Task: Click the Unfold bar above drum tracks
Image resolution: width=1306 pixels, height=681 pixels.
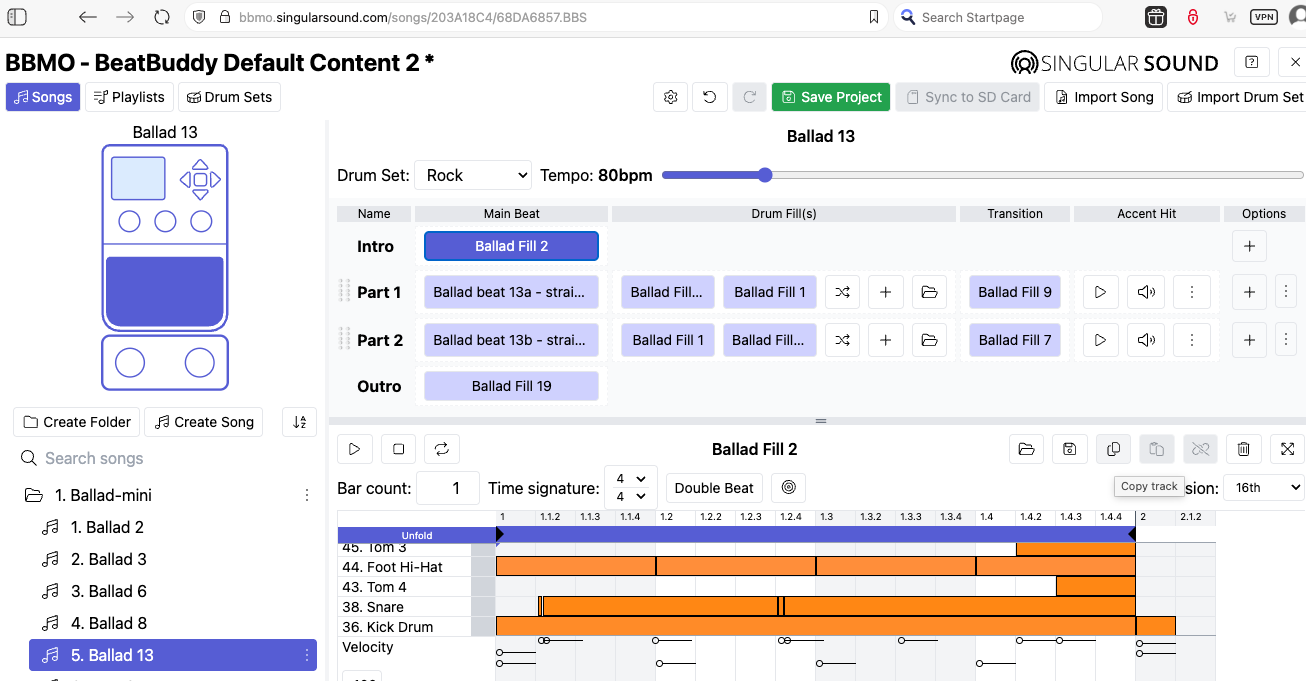Action: [417, 535]
